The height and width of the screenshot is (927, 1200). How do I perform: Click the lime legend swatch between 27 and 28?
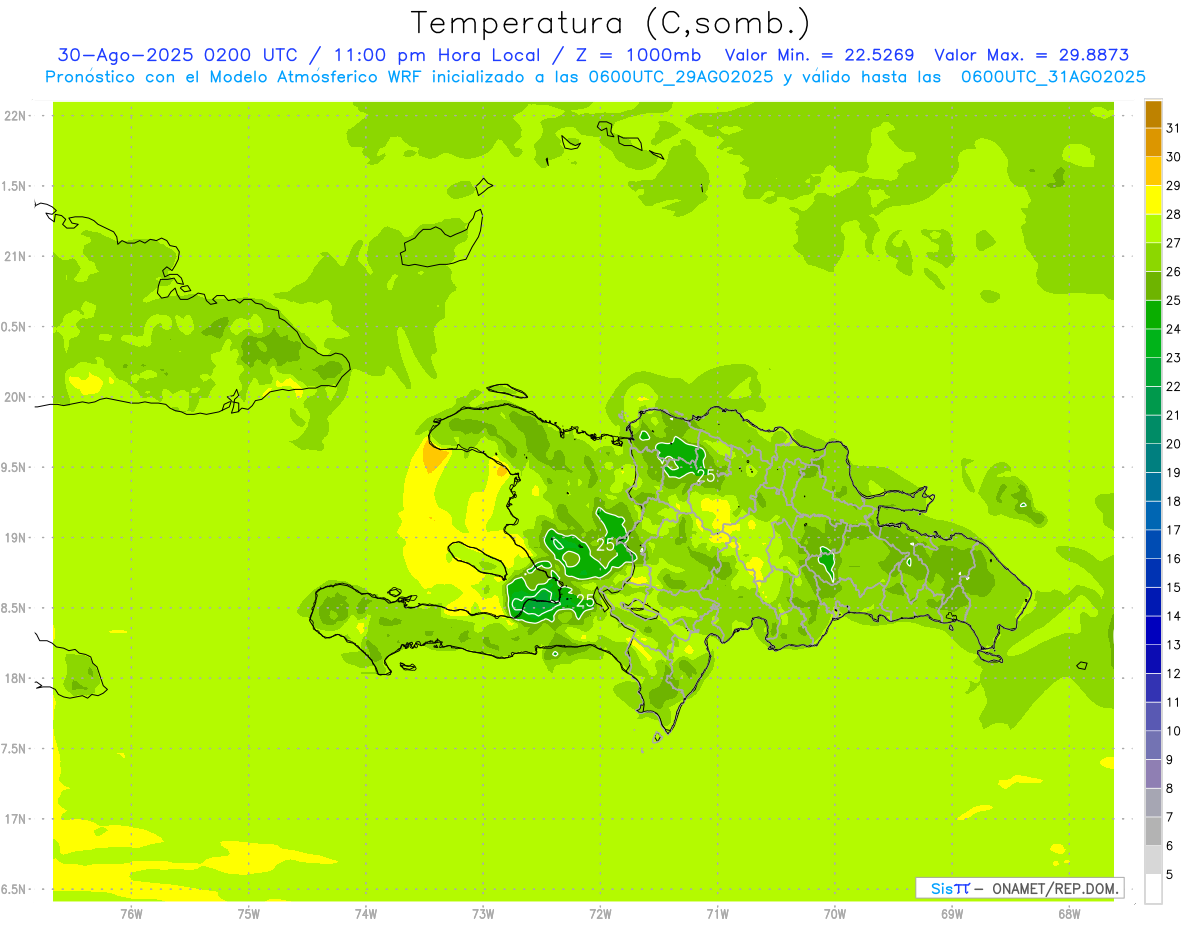coord(1153,228)
